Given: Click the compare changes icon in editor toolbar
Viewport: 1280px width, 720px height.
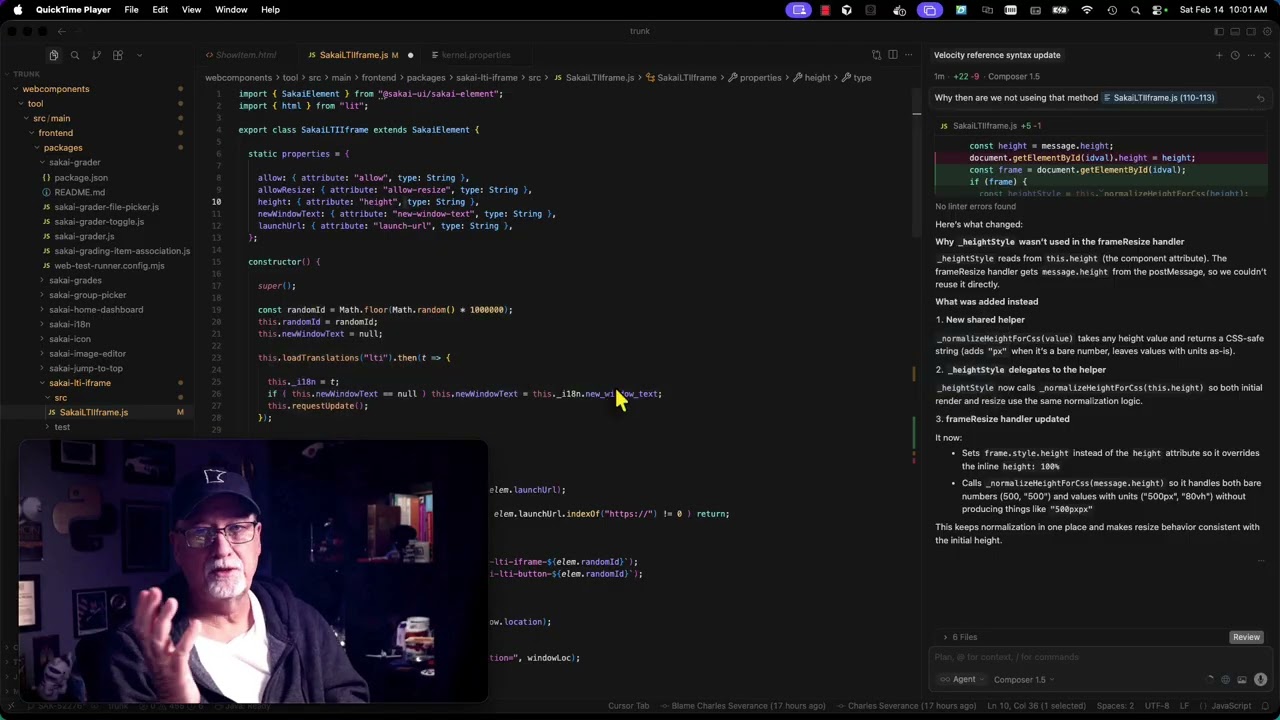Looking at the screenshot, I should pyautogui.click(x=876, y=55).
